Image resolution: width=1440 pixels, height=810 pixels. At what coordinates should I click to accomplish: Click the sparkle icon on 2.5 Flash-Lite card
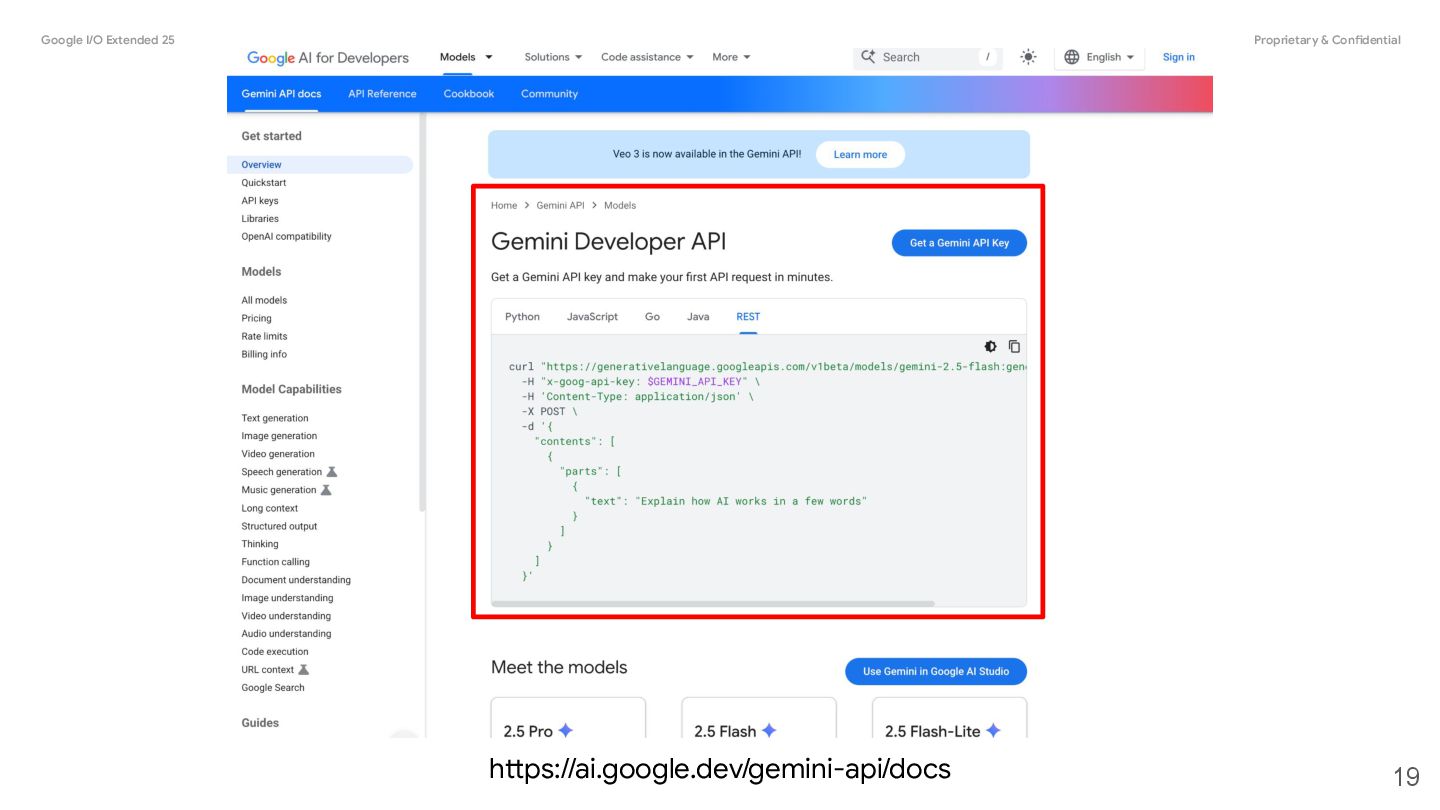(x=993, y=731)
